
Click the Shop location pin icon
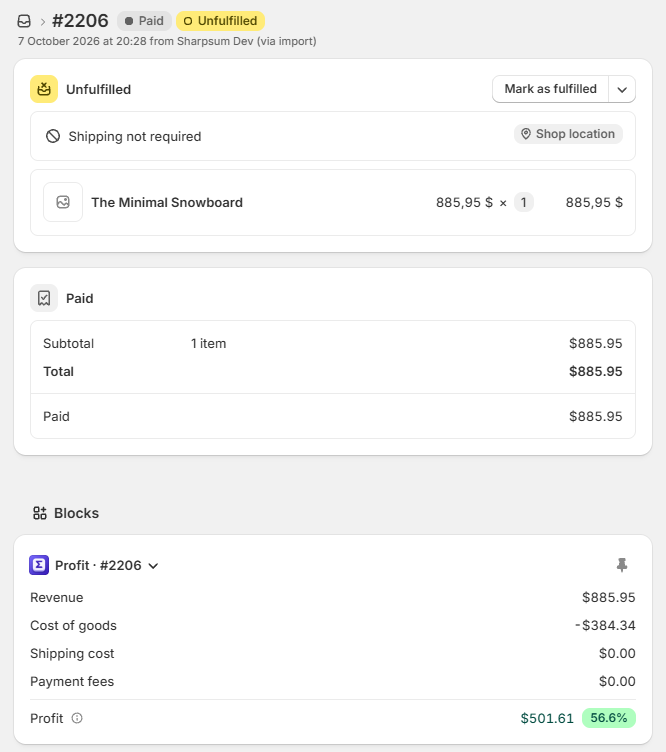tap(526, 134)
